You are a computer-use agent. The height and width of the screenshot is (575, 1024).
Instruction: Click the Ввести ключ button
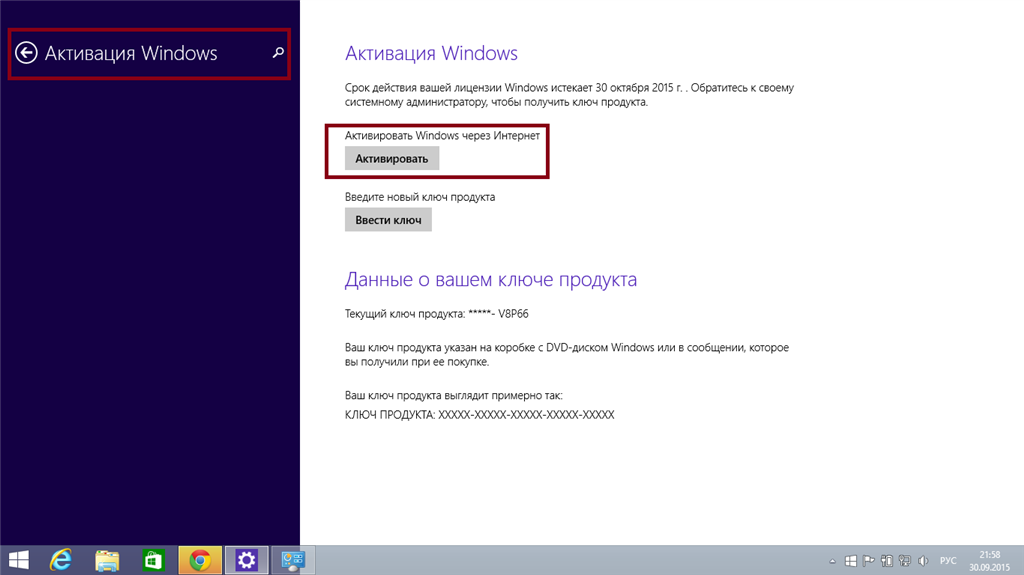click(388, 220)
